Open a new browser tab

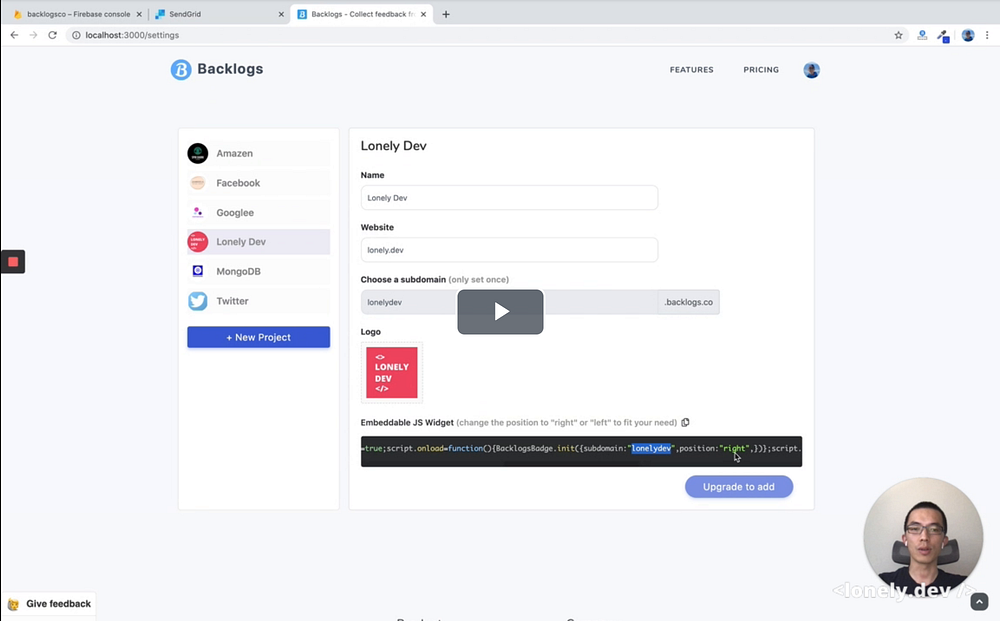coord(446,14)
